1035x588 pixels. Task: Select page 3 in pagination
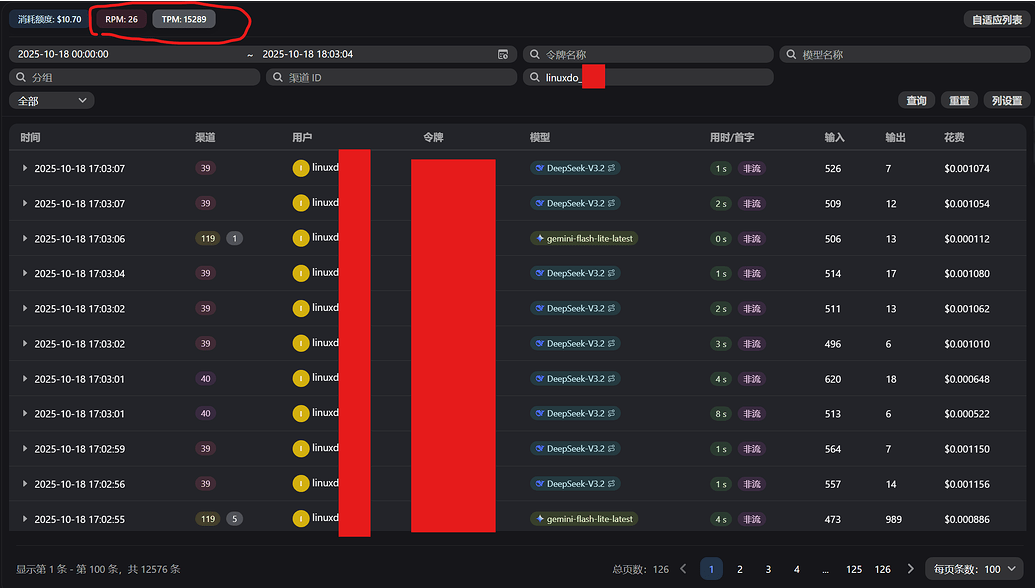768,569
